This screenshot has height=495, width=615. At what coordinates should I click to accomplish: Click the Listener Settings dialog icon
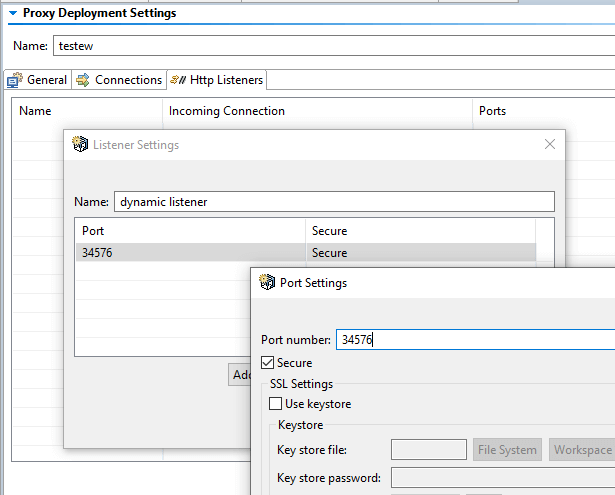point(80,144)
